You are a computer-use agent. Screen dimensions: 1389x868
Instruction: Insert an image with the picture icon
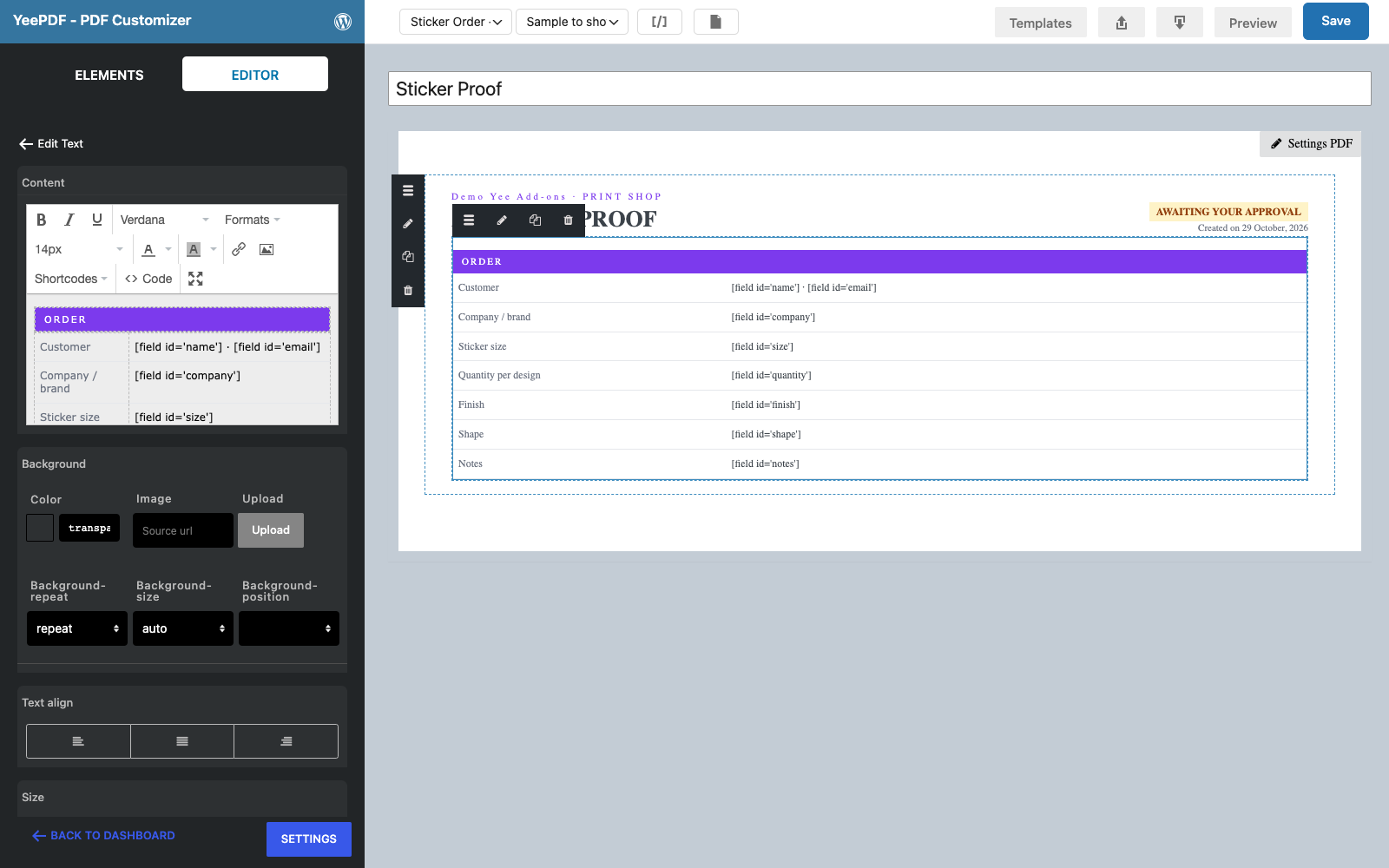tap(267, 249)
